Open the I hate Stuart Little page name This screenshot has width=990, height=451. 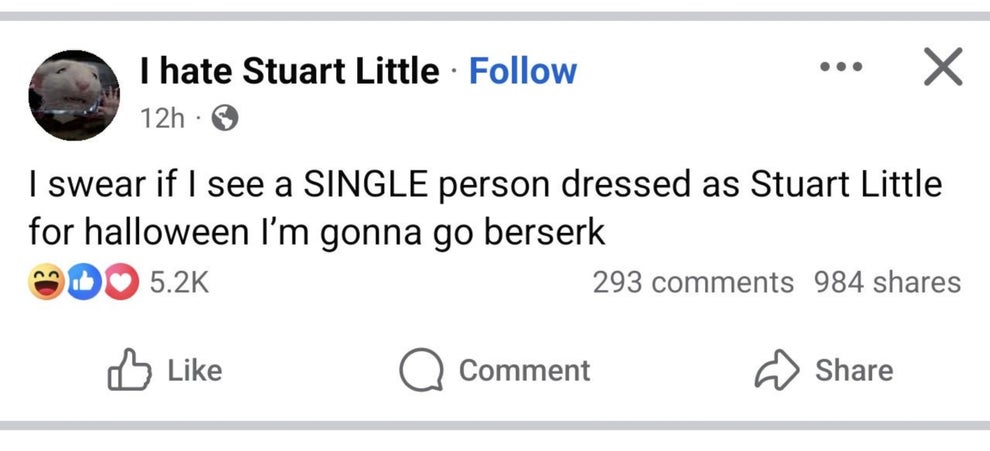click(290, 71)
